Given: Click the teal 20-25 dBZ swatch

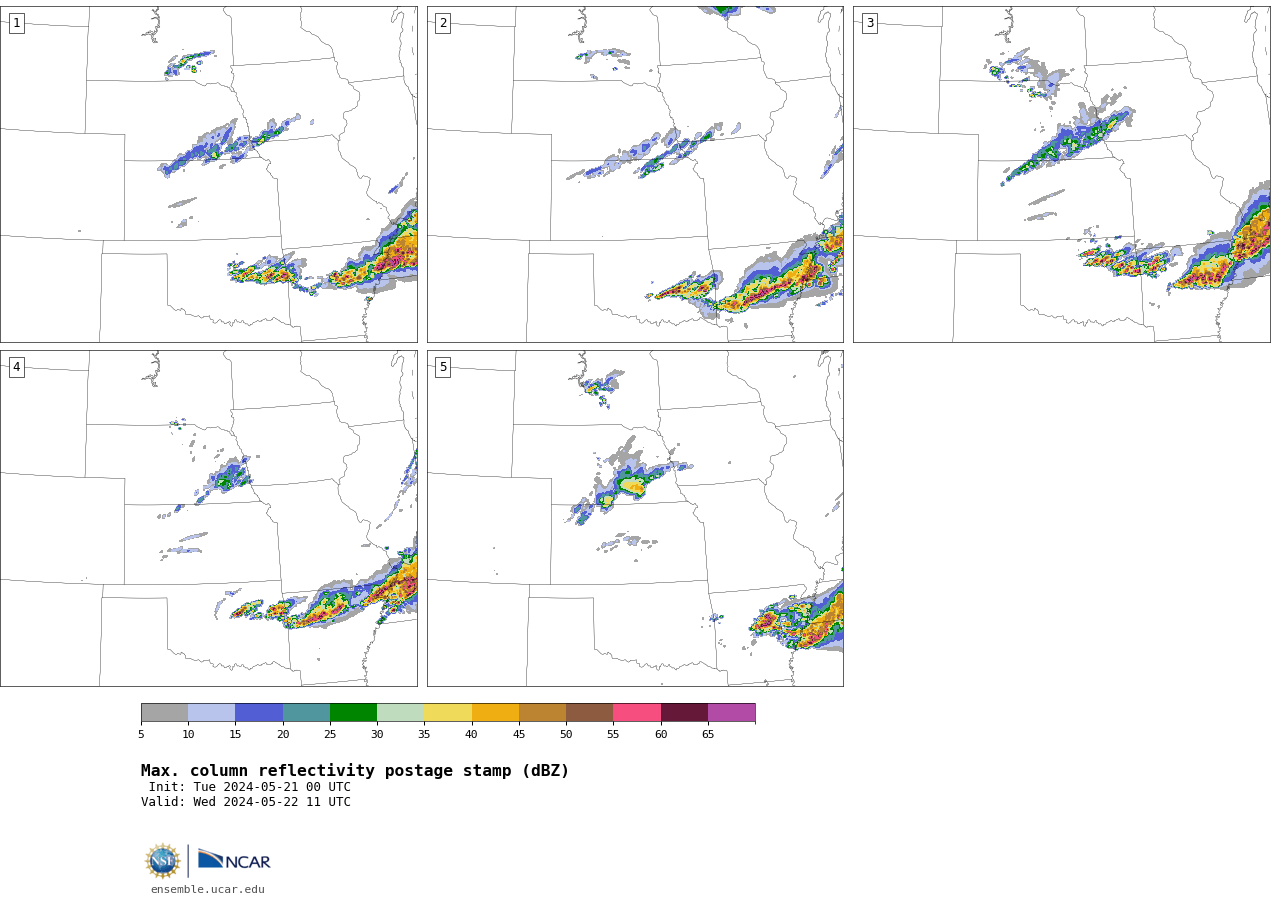Looking at the screenshot, I should [x=306, y=713].
